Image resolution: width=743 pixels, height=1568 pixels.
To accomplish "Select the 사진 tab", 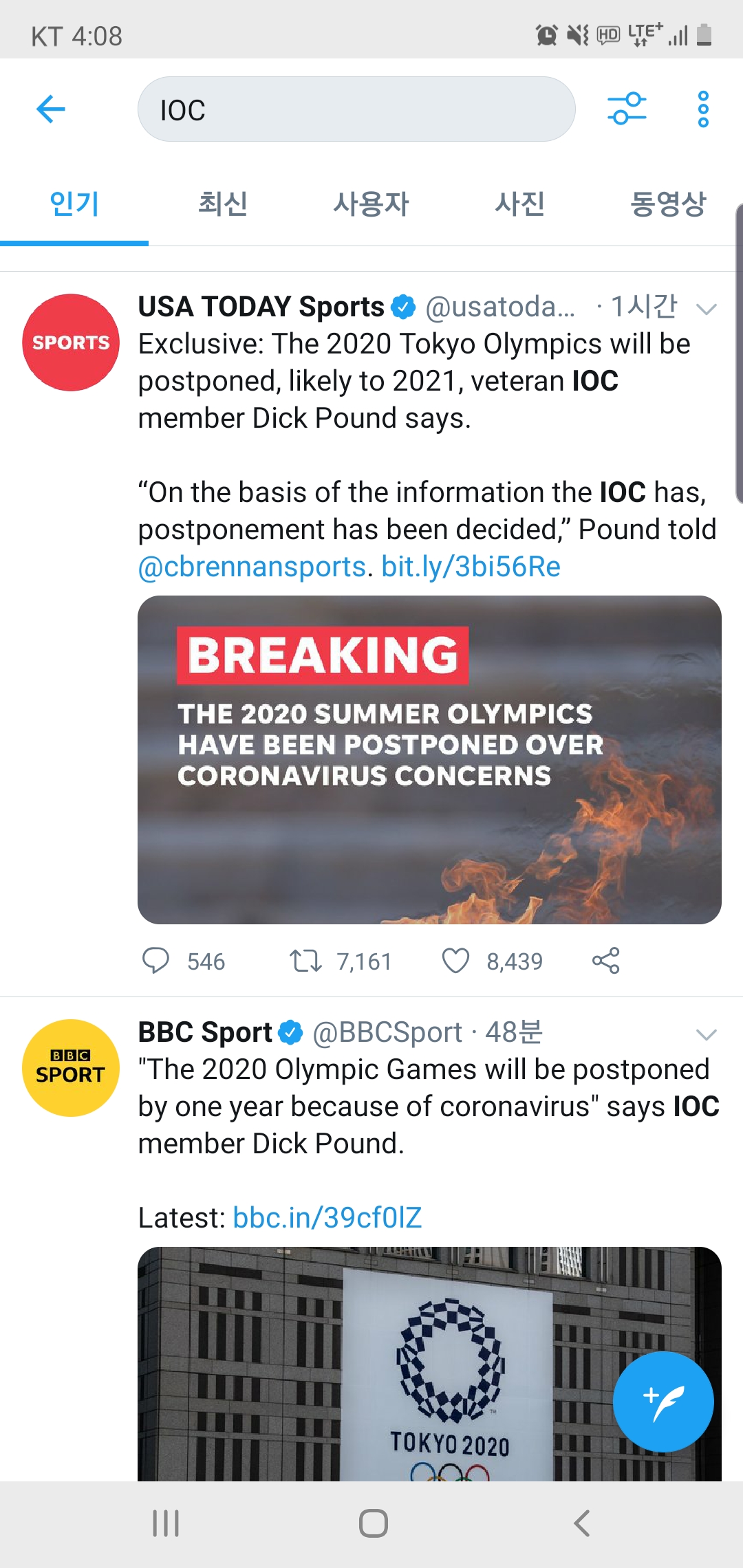I will tap(520, 204).
